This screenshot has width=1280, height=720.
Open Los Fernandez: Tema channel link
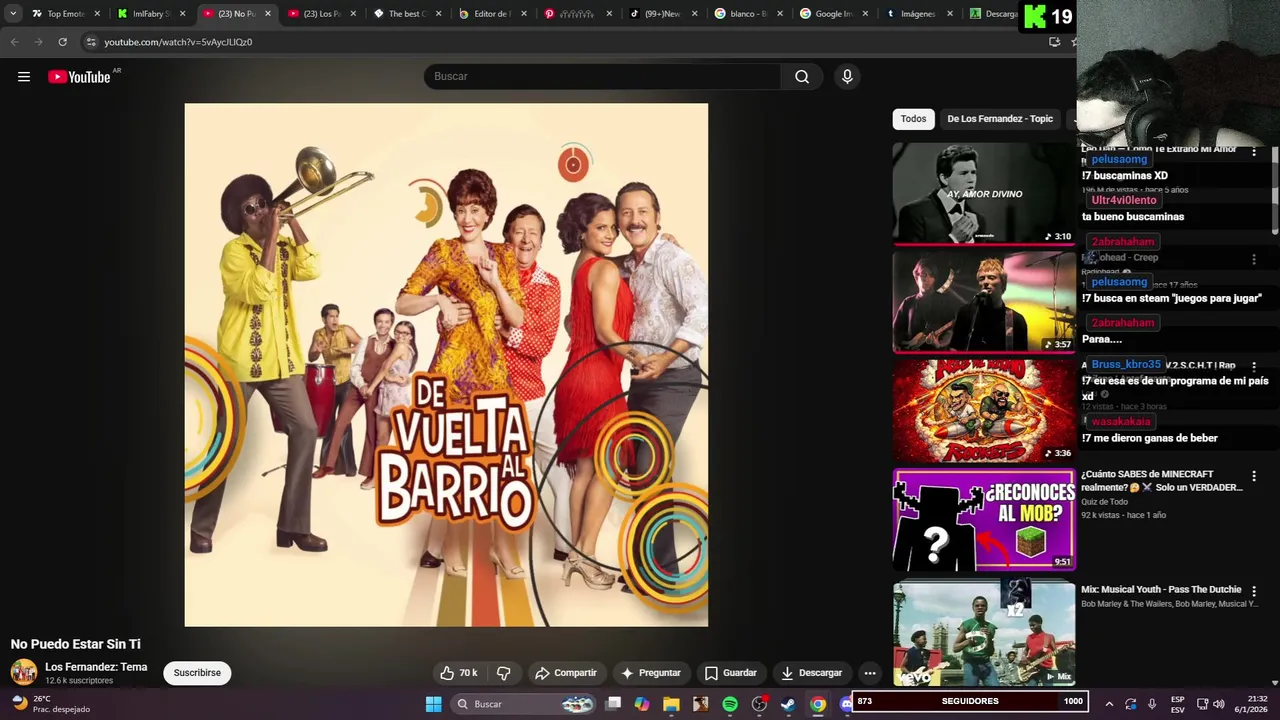pyautogui.click(x=96, y=667)
